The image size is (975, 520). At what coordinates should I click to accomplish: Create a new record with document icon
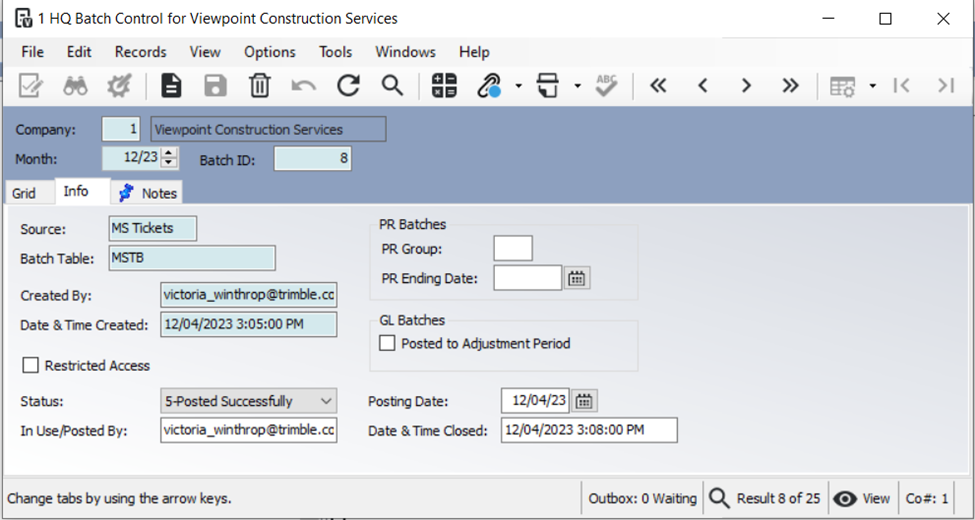[x=171, y=86]
